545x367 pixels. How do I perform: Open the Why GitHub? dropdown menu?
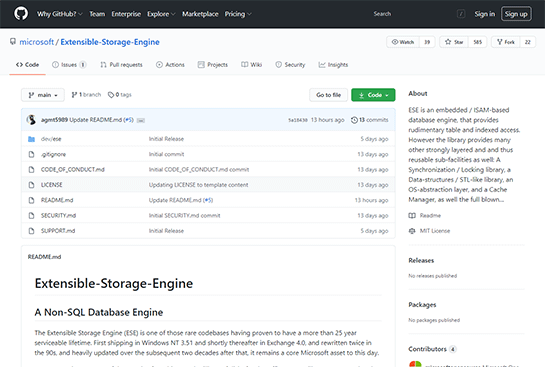[59, 14]
